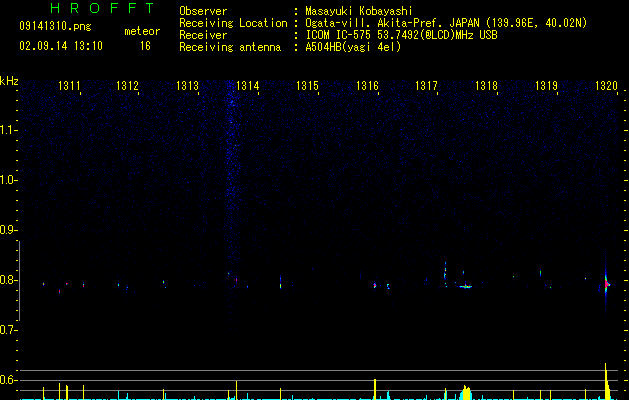Click frequency axis label 0.6

pyautogui.click(x=8, y=380)
